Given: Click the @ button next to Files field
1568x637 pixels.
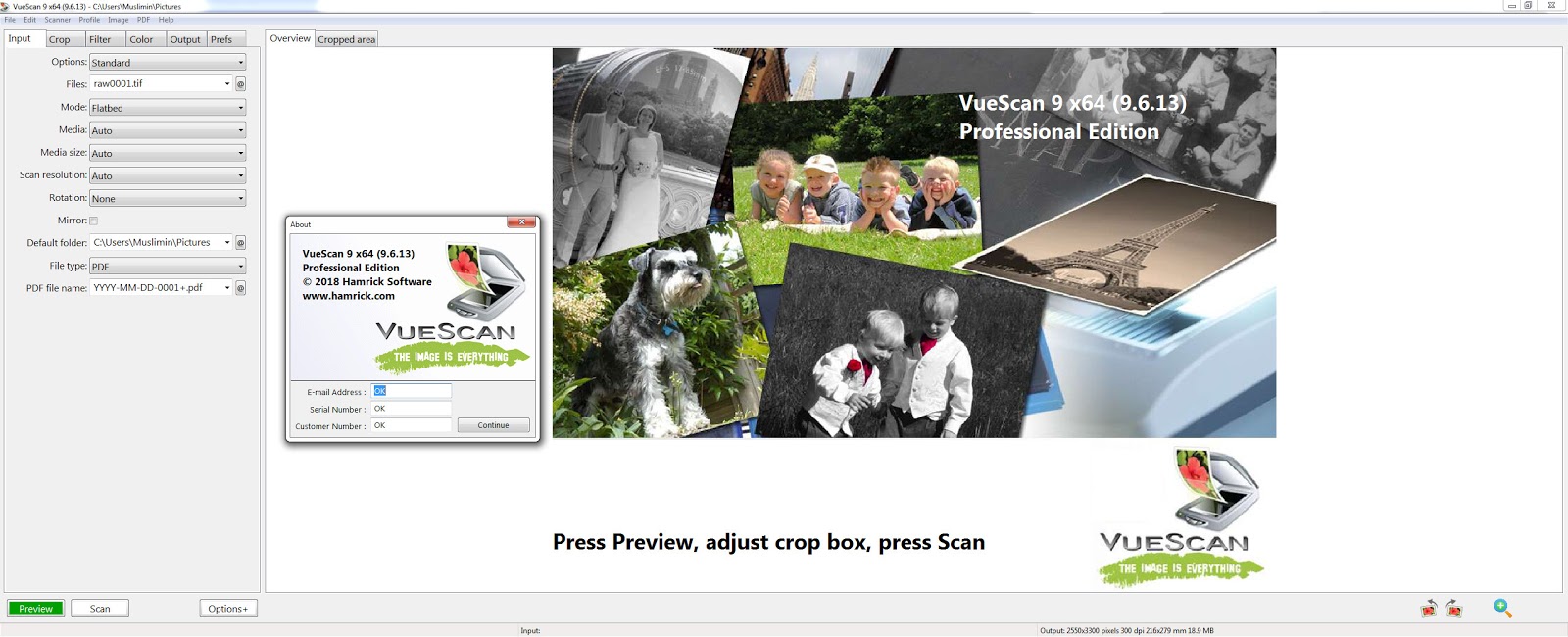Looking at the screenshot, I should click(240, 84).
